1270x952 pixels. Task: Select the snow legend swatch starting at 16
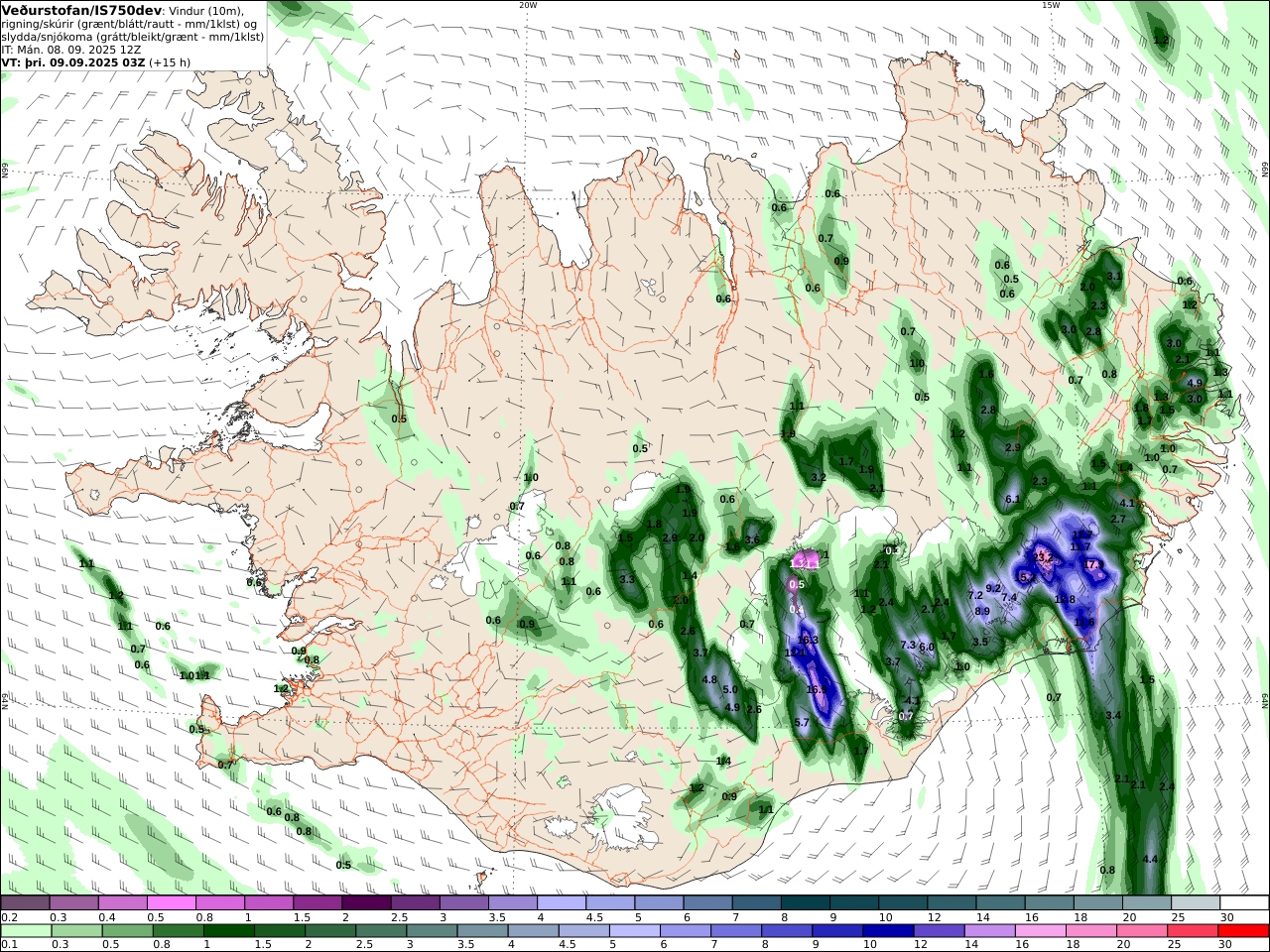tap(1050, 903)
